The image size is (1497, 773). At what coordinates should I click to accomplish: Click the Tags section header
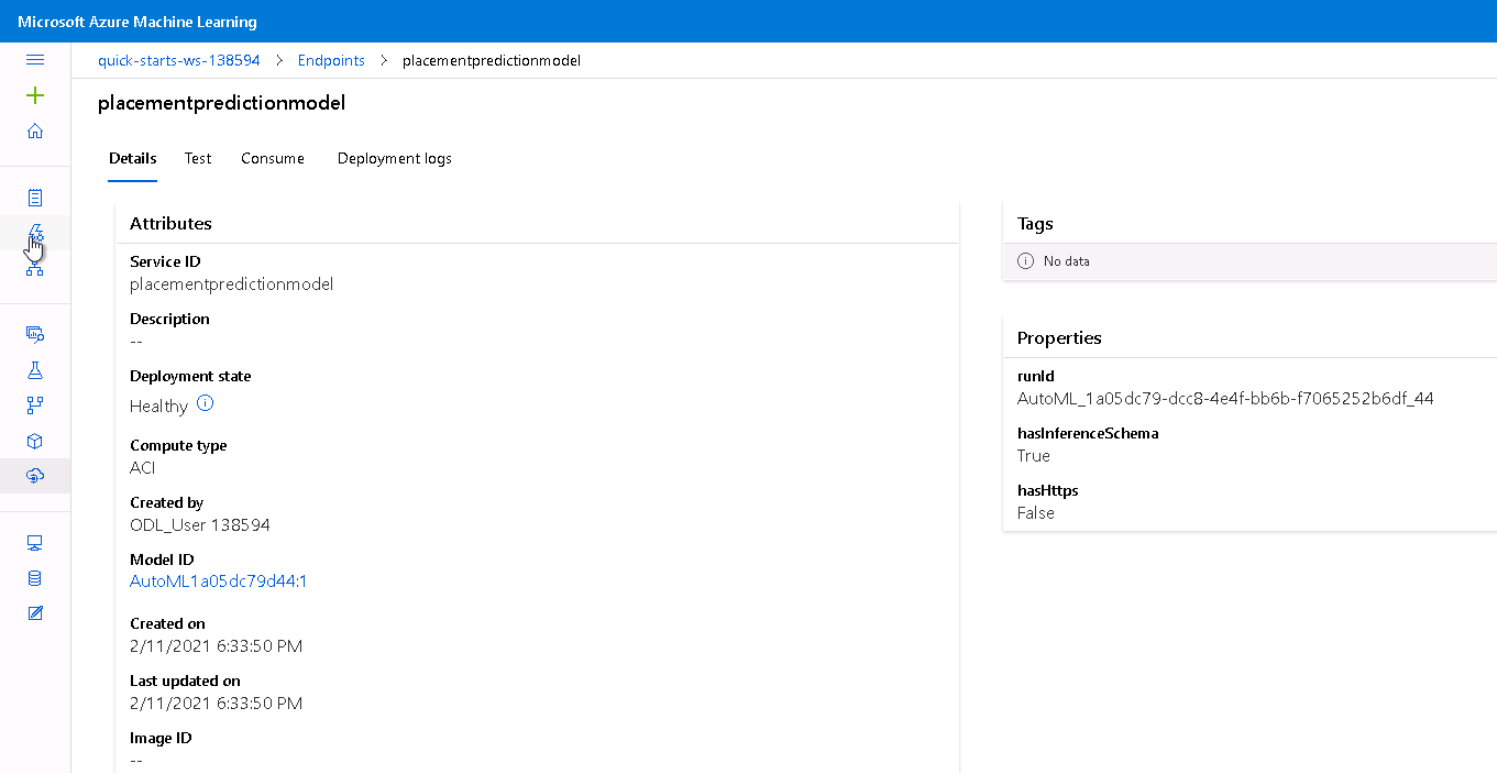click(x=1035, y=223)
